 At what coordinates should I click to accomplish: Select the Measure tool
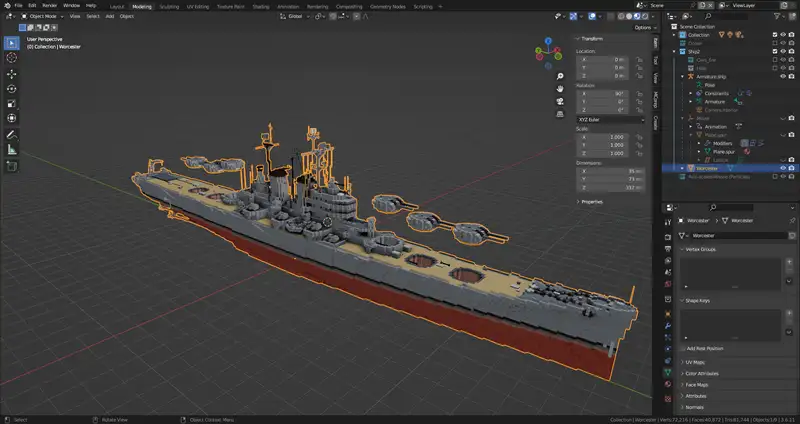click(x=12, y=150)
